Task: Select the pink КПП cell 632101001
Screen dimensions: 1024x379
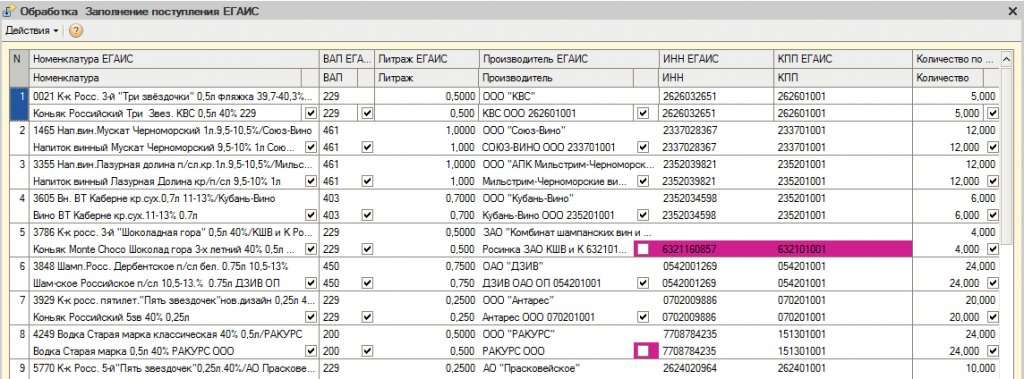Action: [842, 249]
